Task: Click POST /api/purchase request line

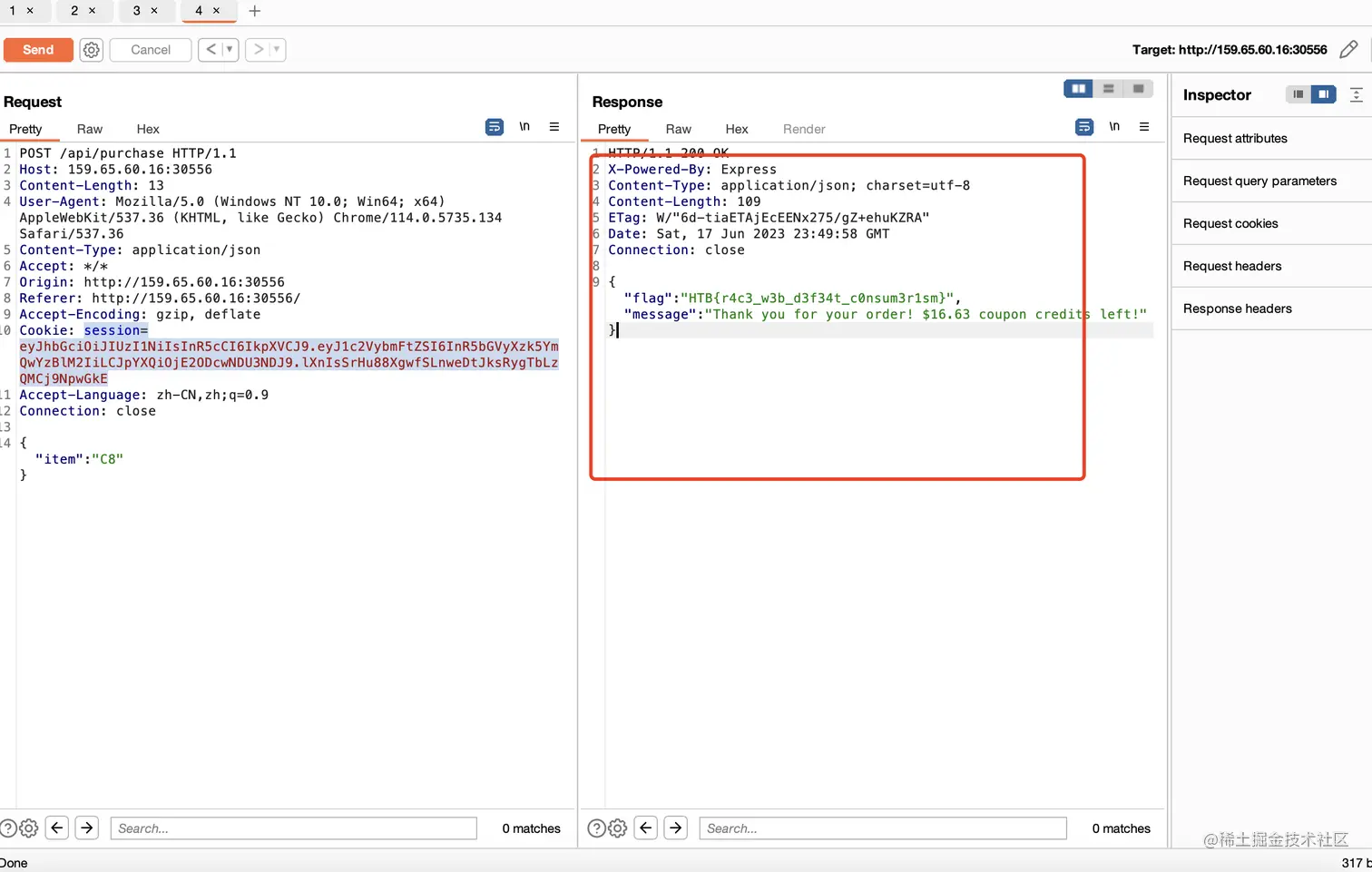Action: 128,153
